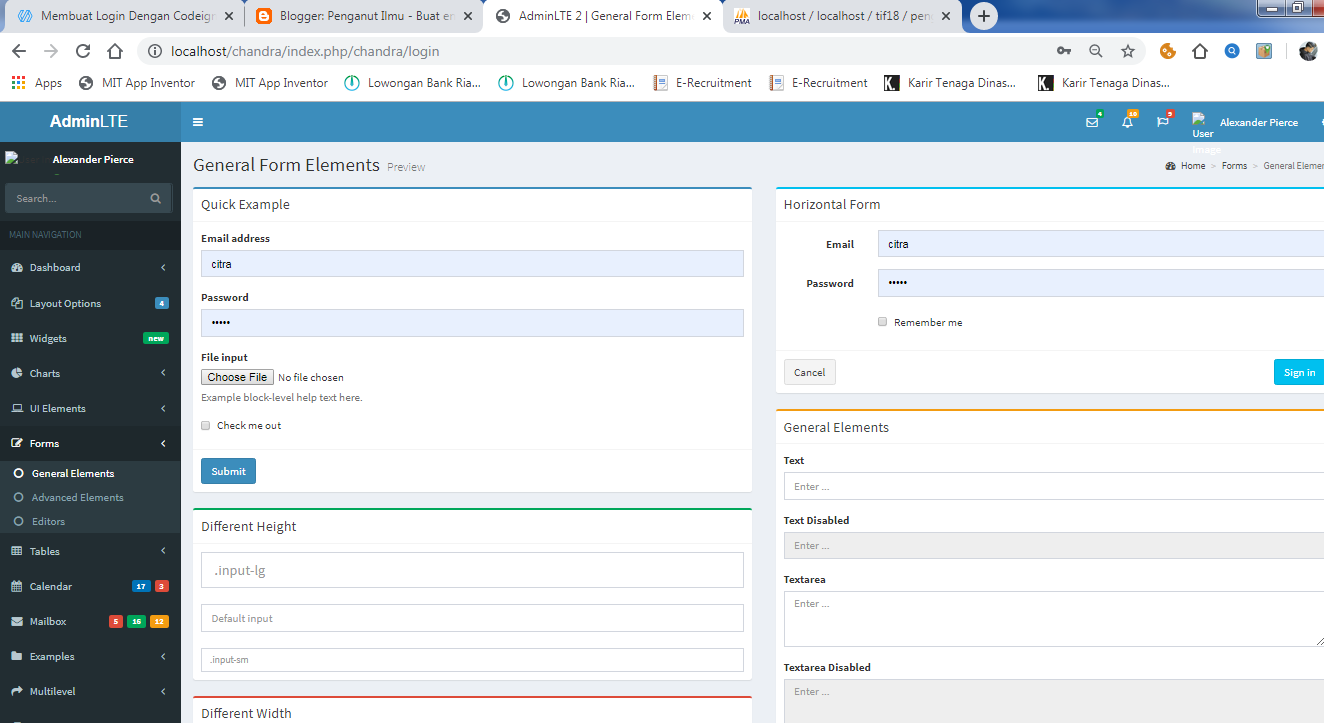
Task: Click the Widgets grid icon in the sidebar
Action: pyautogui.click(x=17, y=338)
